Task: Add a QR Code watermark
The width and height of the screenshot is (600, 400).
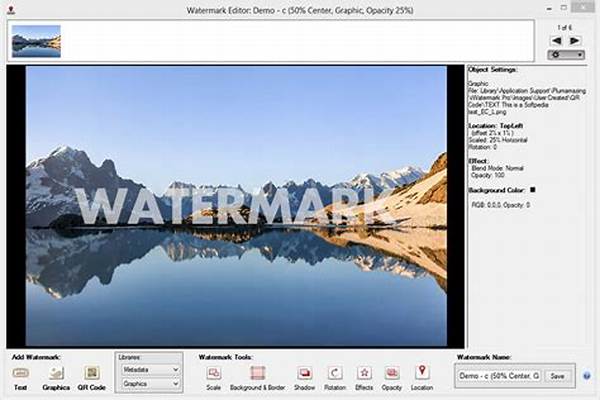Action: pos(92,372)
